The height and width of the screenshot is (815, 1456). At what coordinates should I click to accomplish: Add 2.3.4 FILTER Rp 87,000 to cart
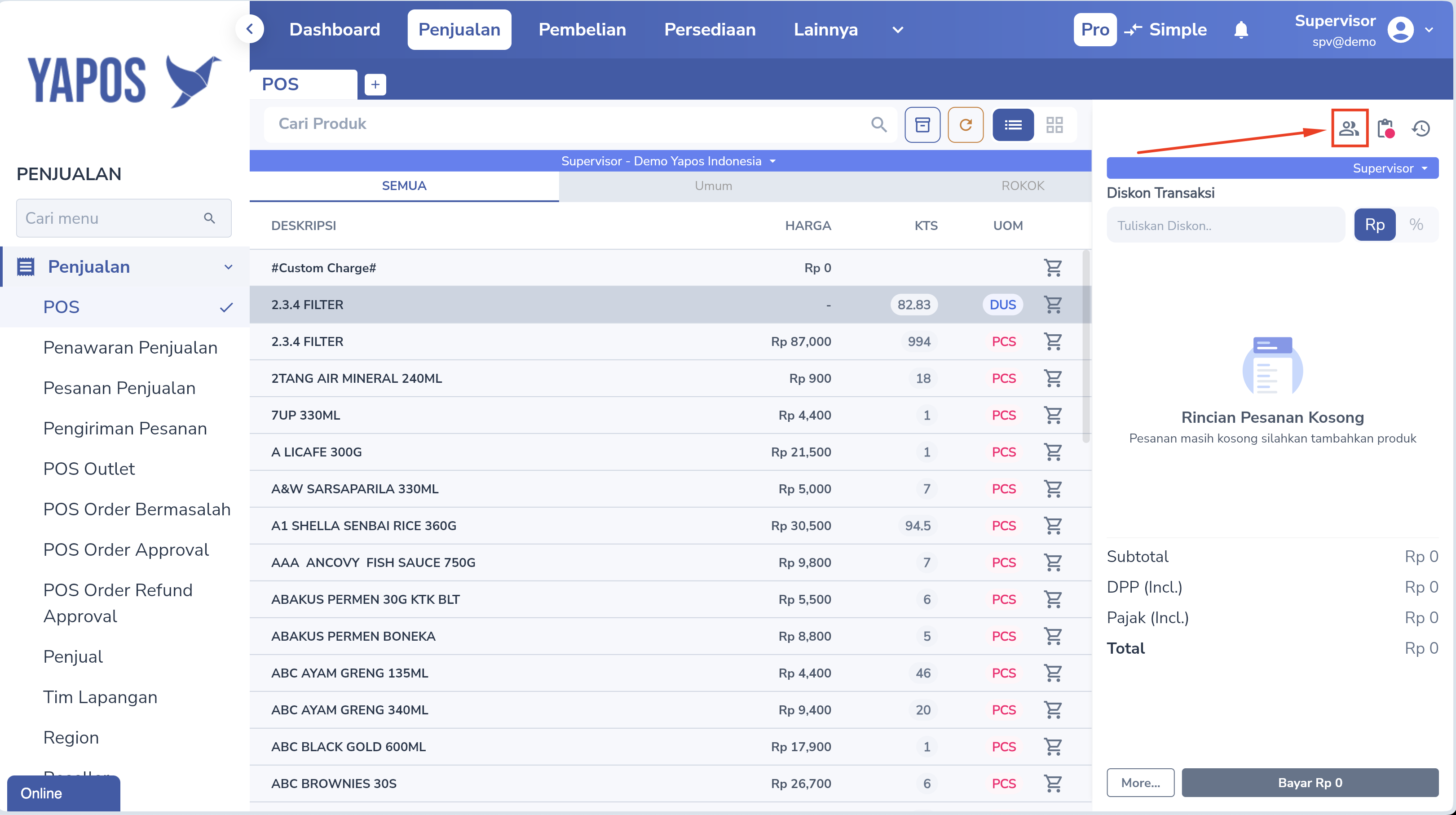click(x=1052, y=341)
